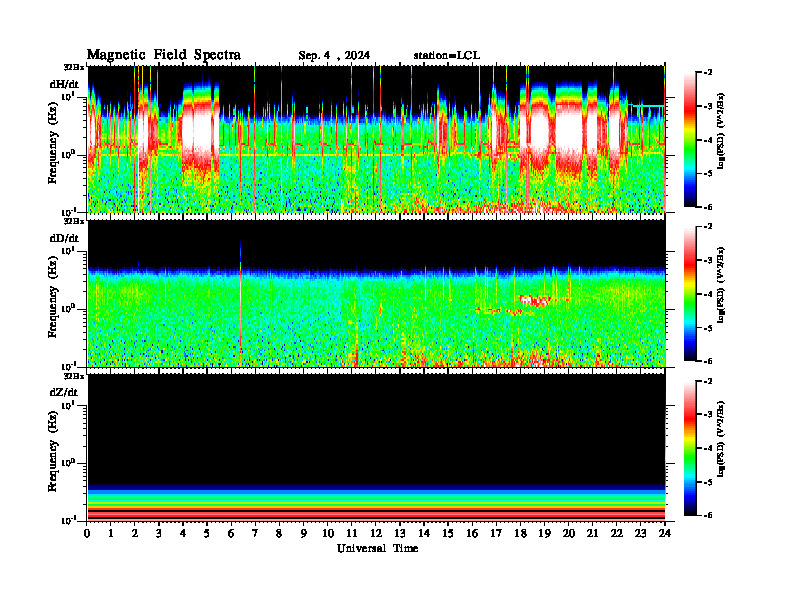Click the -4 label on the dD/dt color bar
This screenshot has height=612, width=792.
[708, 294]
